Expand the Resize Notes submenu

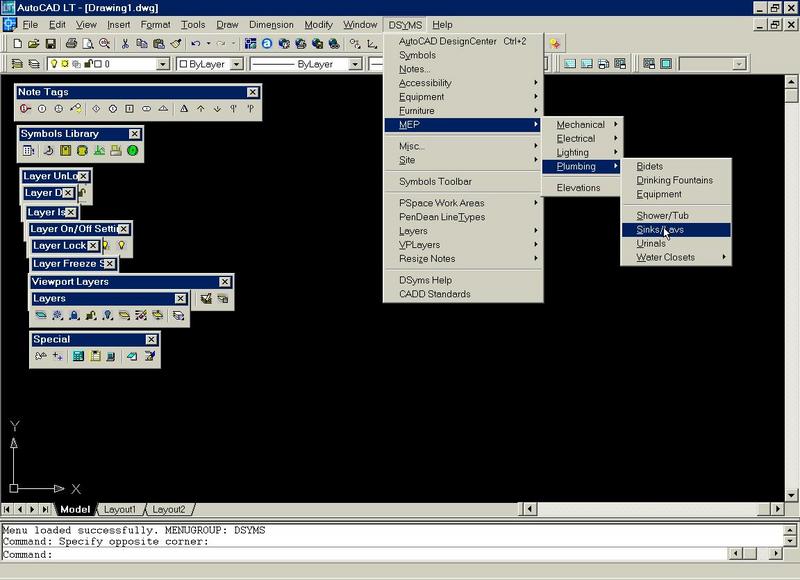463,259
